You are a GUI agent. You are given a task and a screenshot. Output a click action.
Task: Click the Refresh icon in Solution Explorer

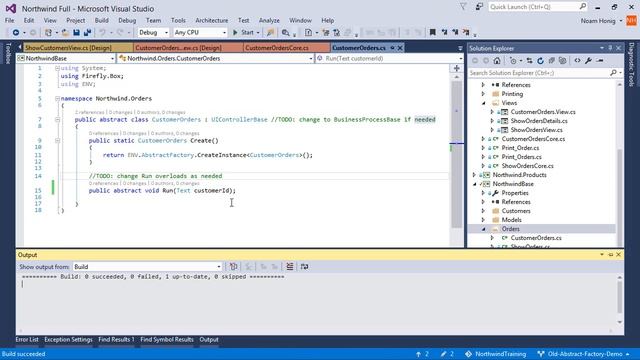click(540, 60)
